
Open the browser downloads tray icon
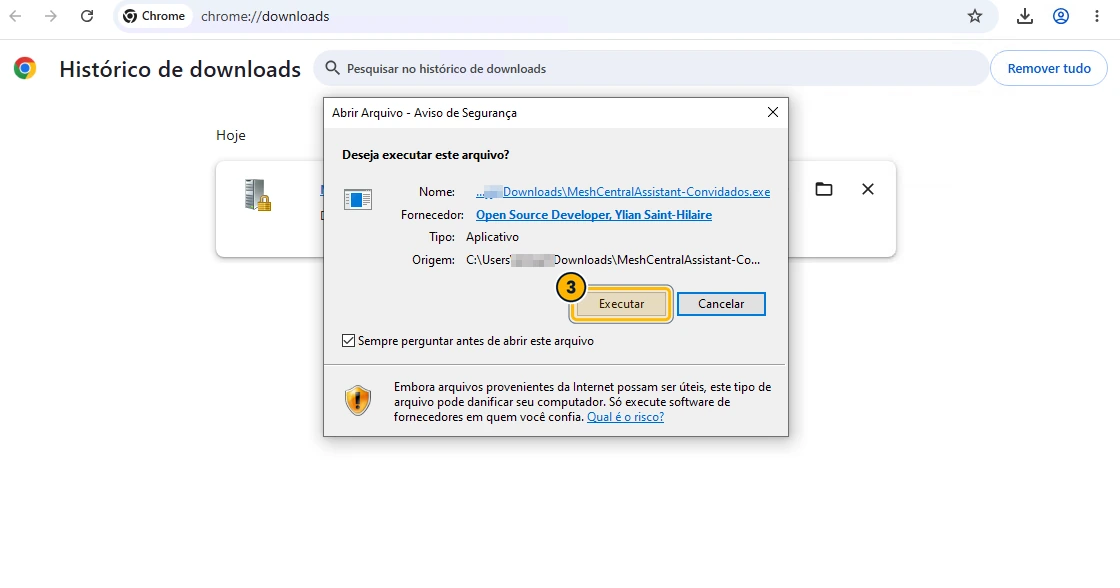1024,16
